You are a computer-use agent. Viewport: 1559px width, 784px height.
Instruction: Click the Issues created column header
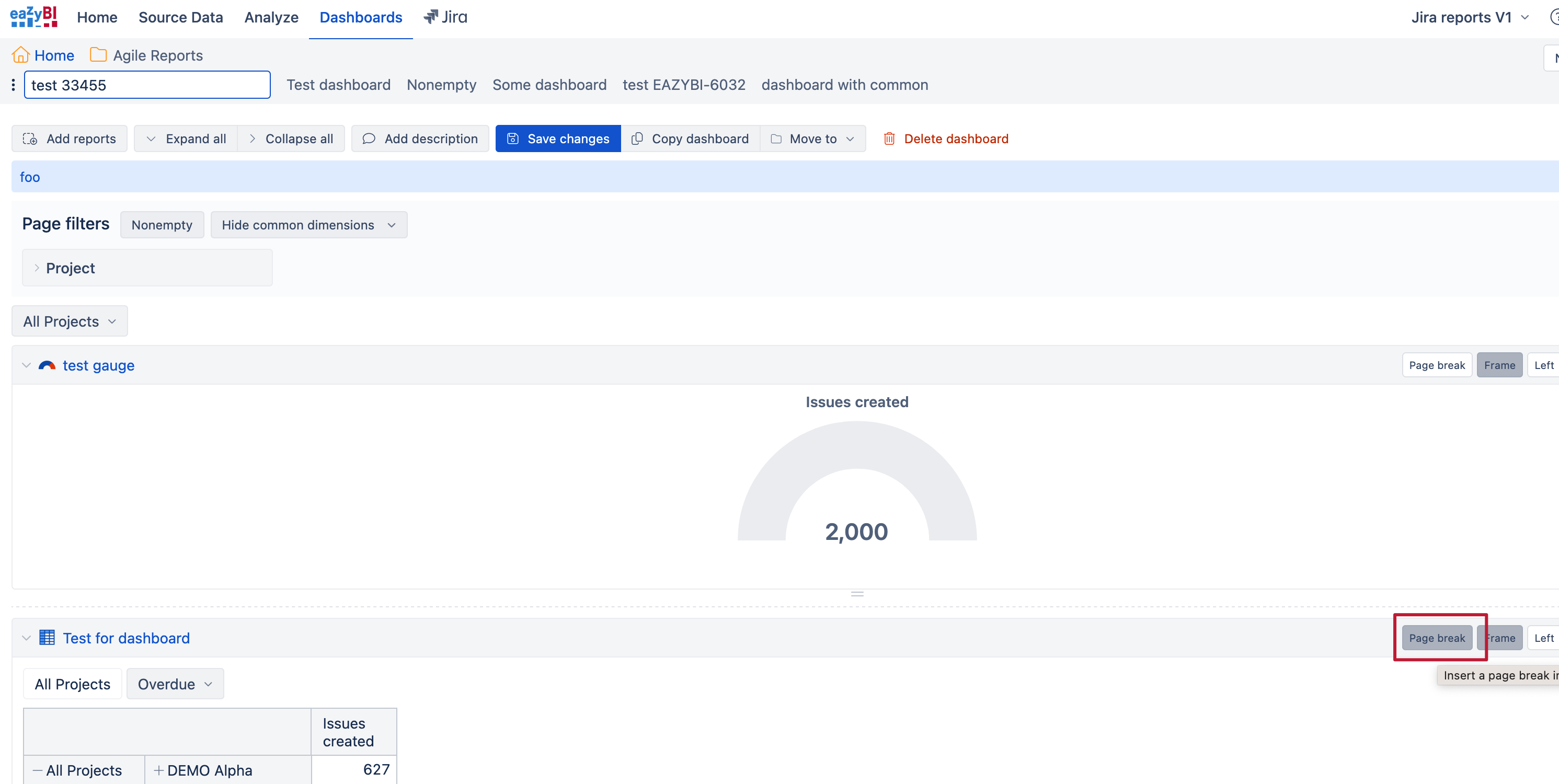pos(354,731)
